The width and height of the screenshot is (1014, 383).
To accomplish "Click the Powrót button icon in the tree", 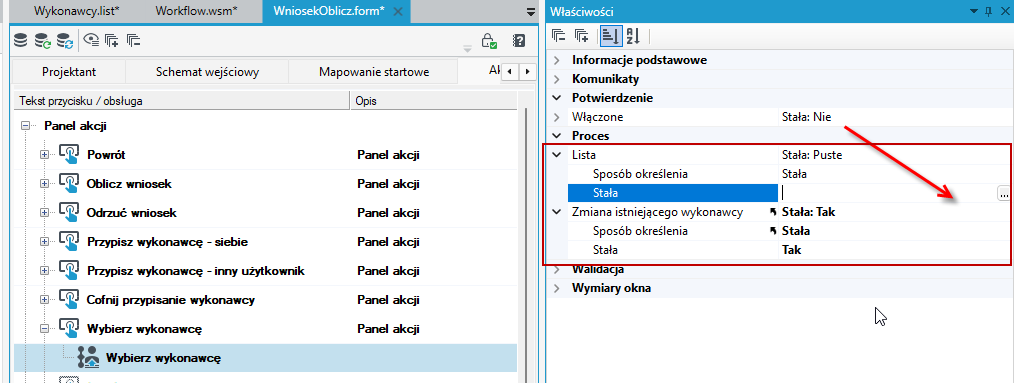I will click(68, 155).
